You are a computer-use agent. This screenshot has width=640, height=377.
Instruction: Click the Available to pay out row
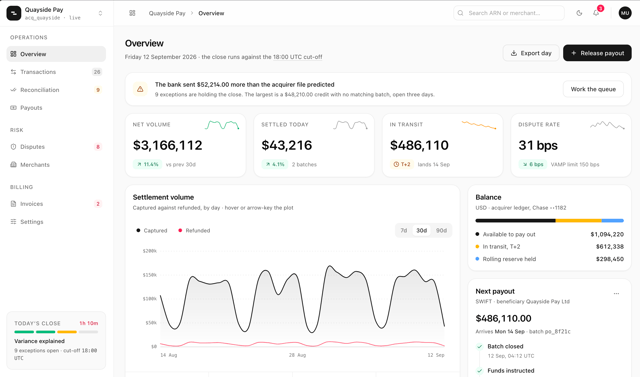coord(549,234)
